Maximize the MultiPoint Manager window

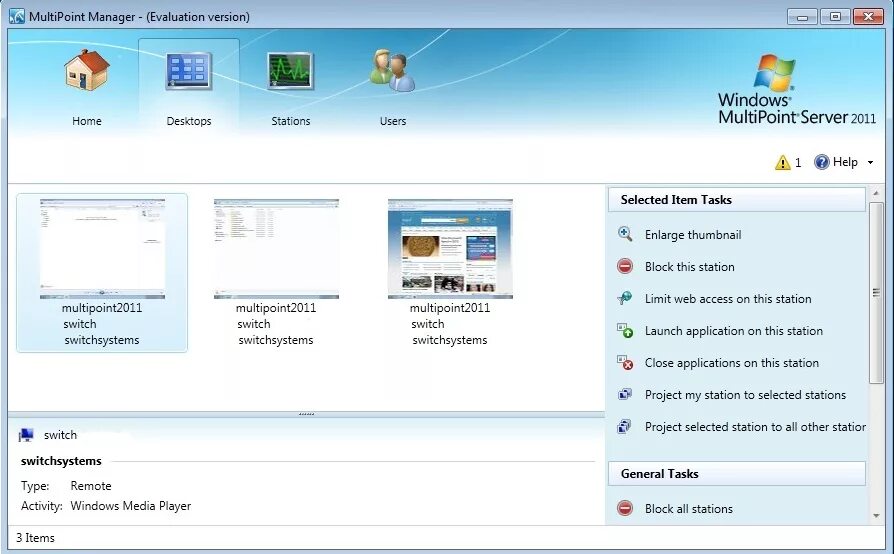click(835, 17)
